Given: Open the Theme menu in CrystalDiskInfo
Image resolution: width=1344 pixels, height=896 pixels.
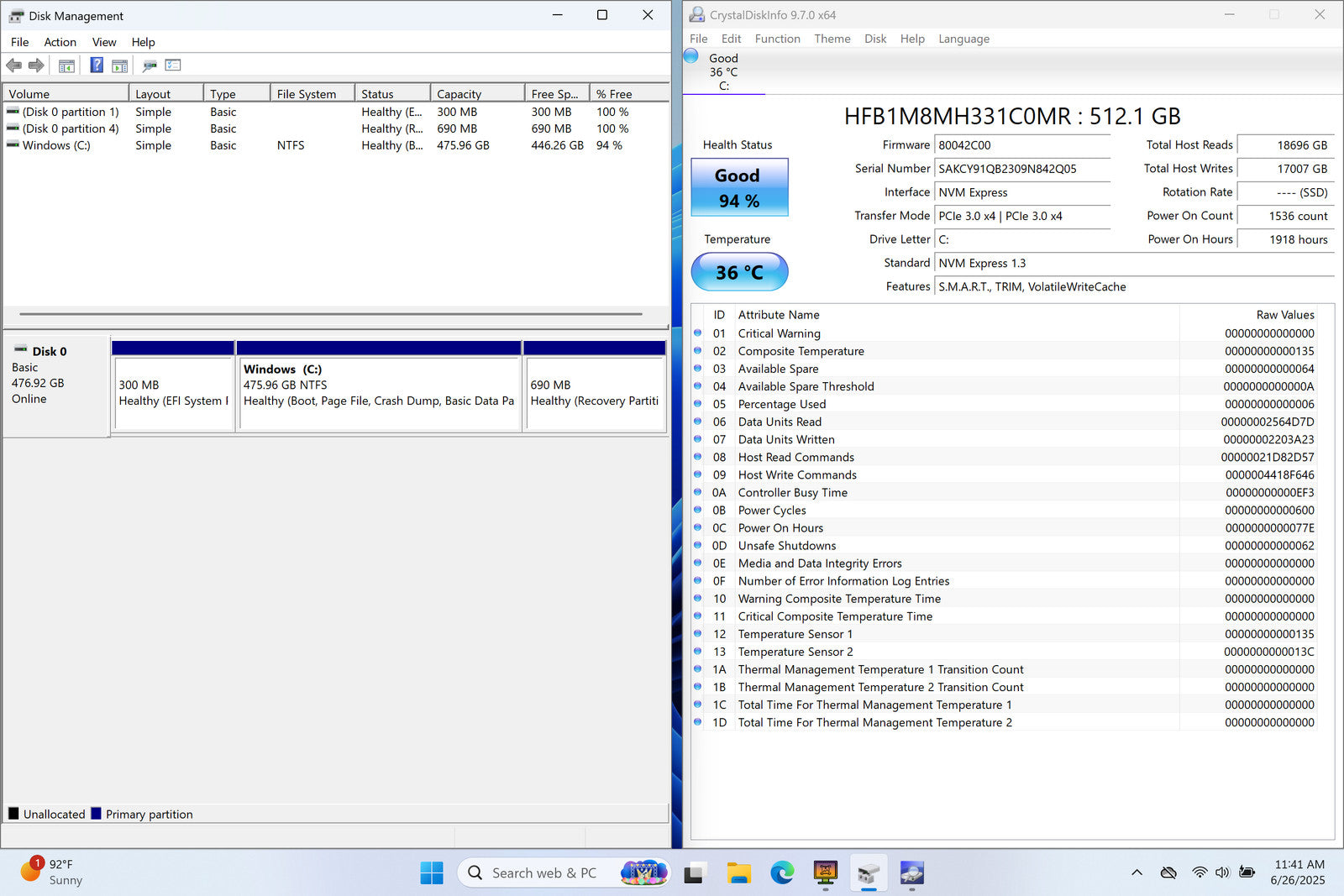Looking at the screenshot, I should click(832, 39).
